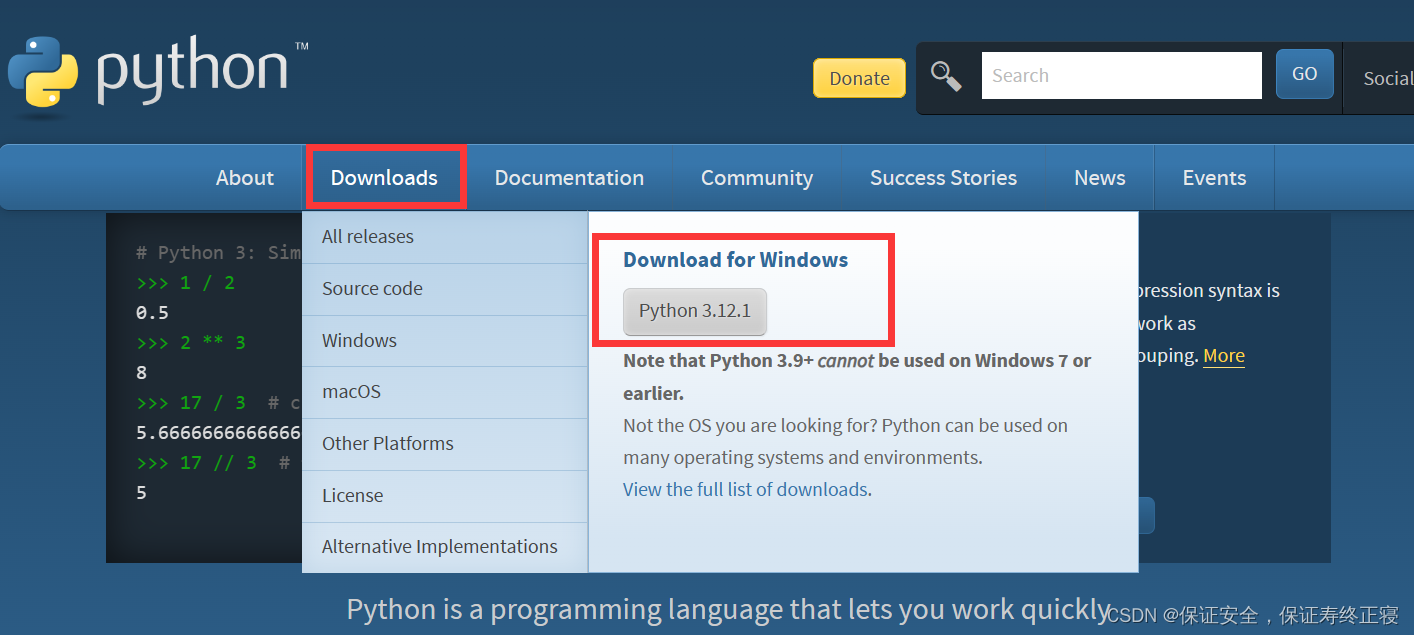The image size is (1414, 635).
Task: Click the GO search button
Action: click(x=1304, y=74)
